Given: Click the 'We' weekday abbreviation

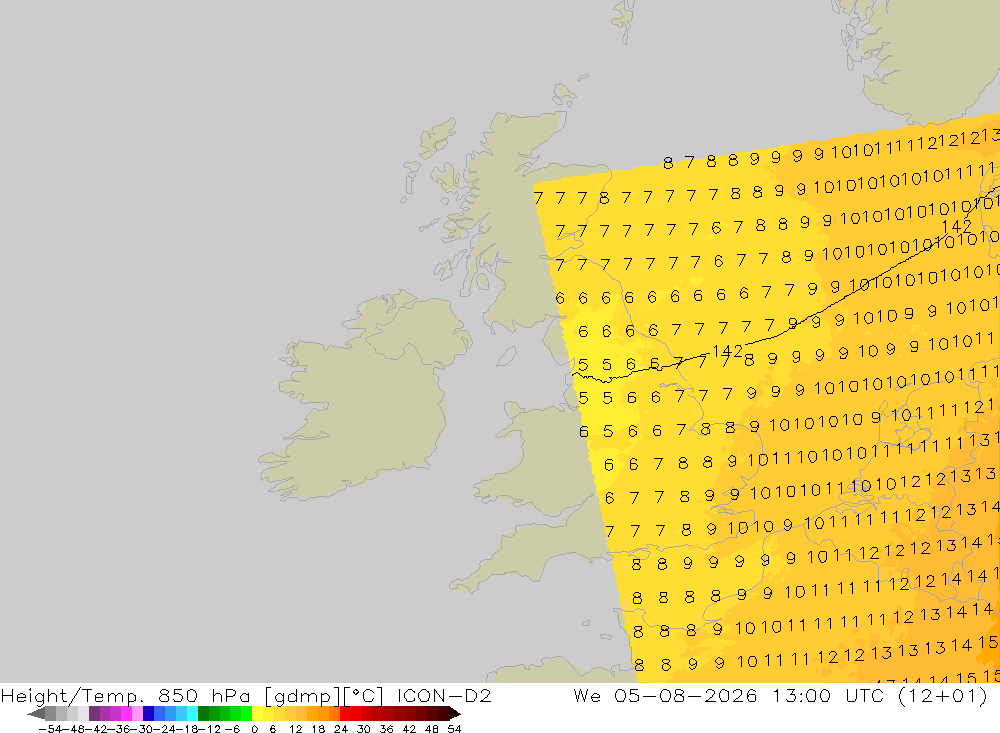Looking at the screenshot, I should pos(587,695).
